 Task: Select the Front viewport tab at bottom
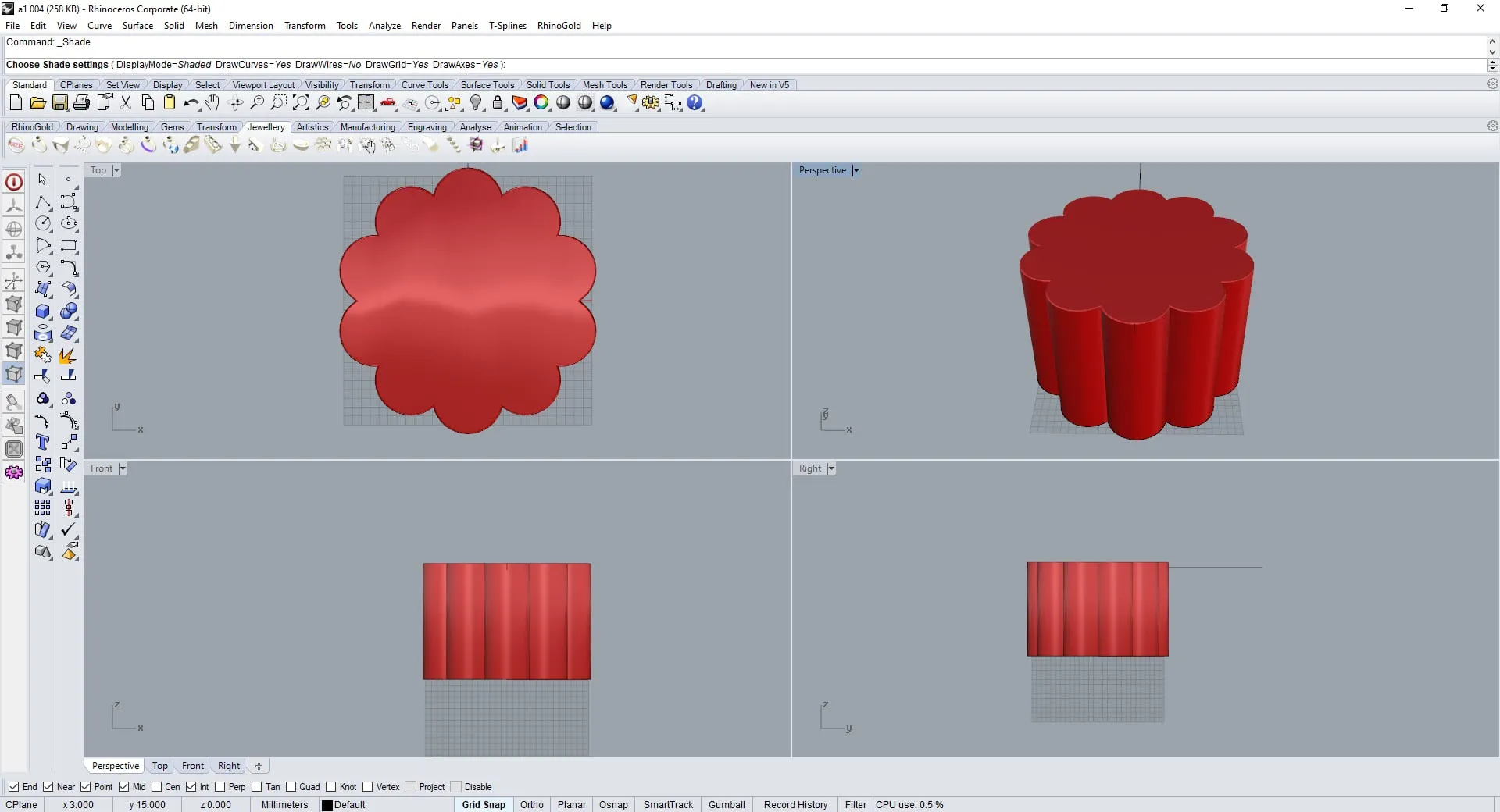pos(192,766)
